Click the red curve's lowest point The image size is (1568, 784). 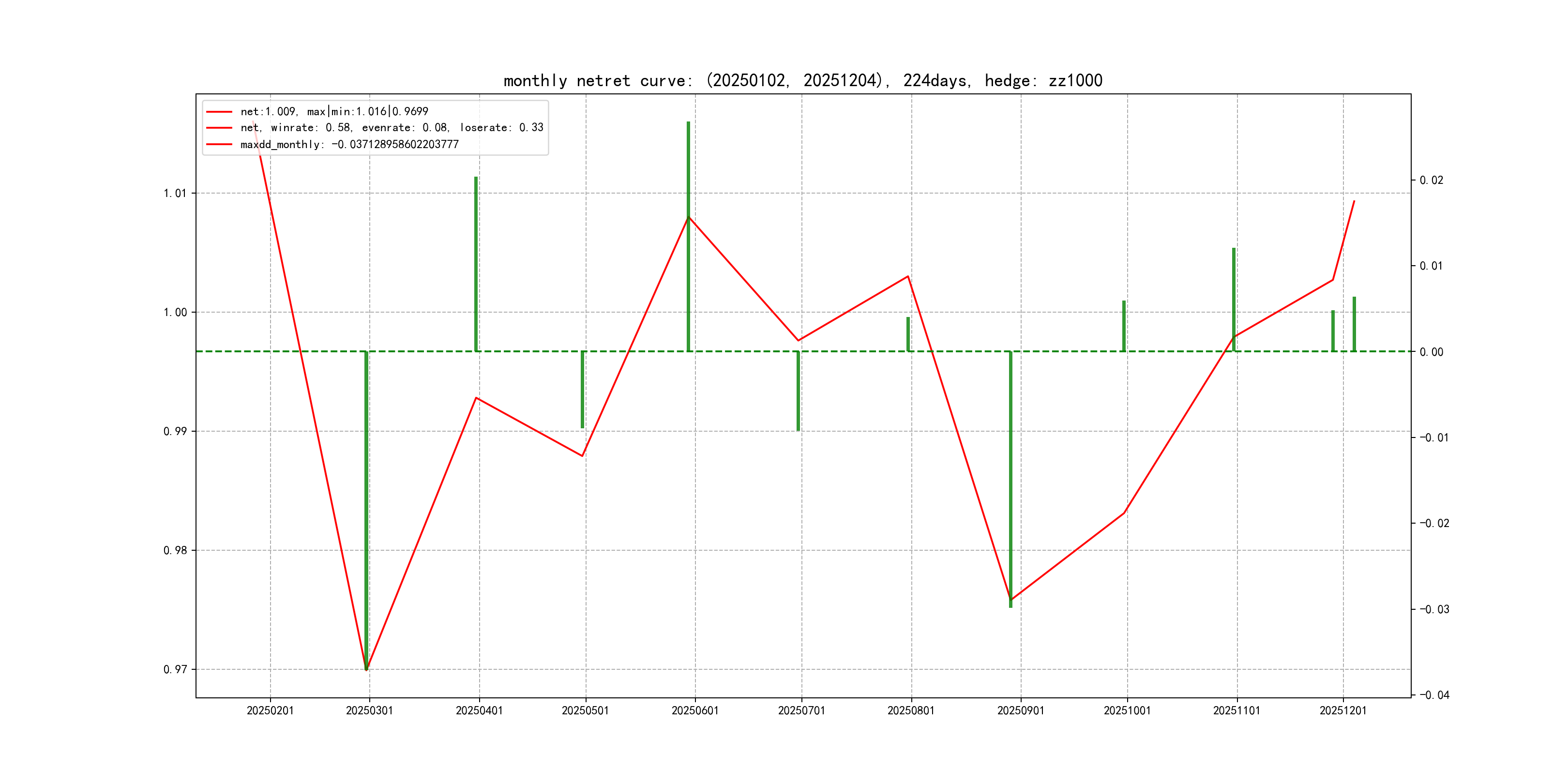point(366,670)
